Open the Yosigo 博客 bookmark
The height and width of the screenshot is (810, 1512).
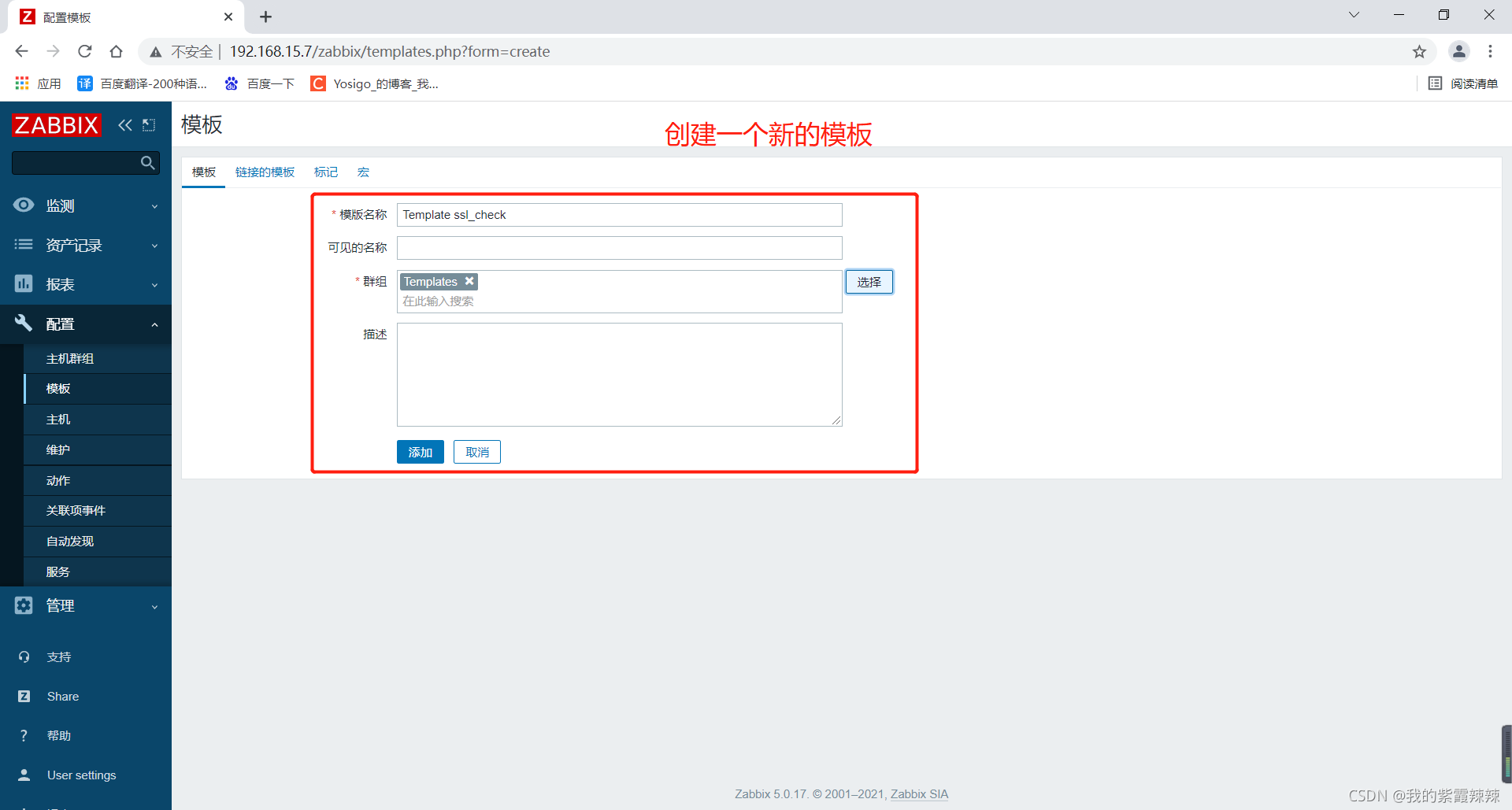[x=375, y=83]
